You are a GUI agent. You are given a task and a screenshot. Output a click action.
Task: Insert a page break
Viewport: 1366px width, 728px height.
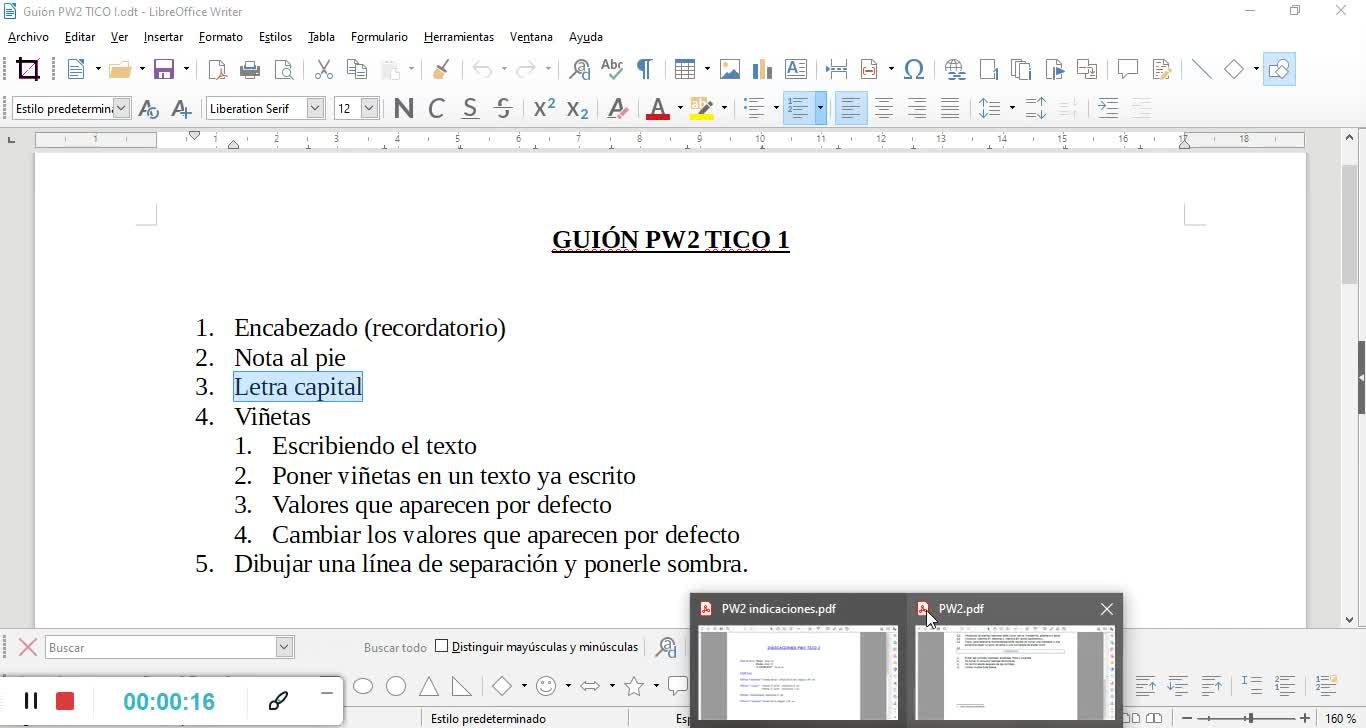[837, 69]
